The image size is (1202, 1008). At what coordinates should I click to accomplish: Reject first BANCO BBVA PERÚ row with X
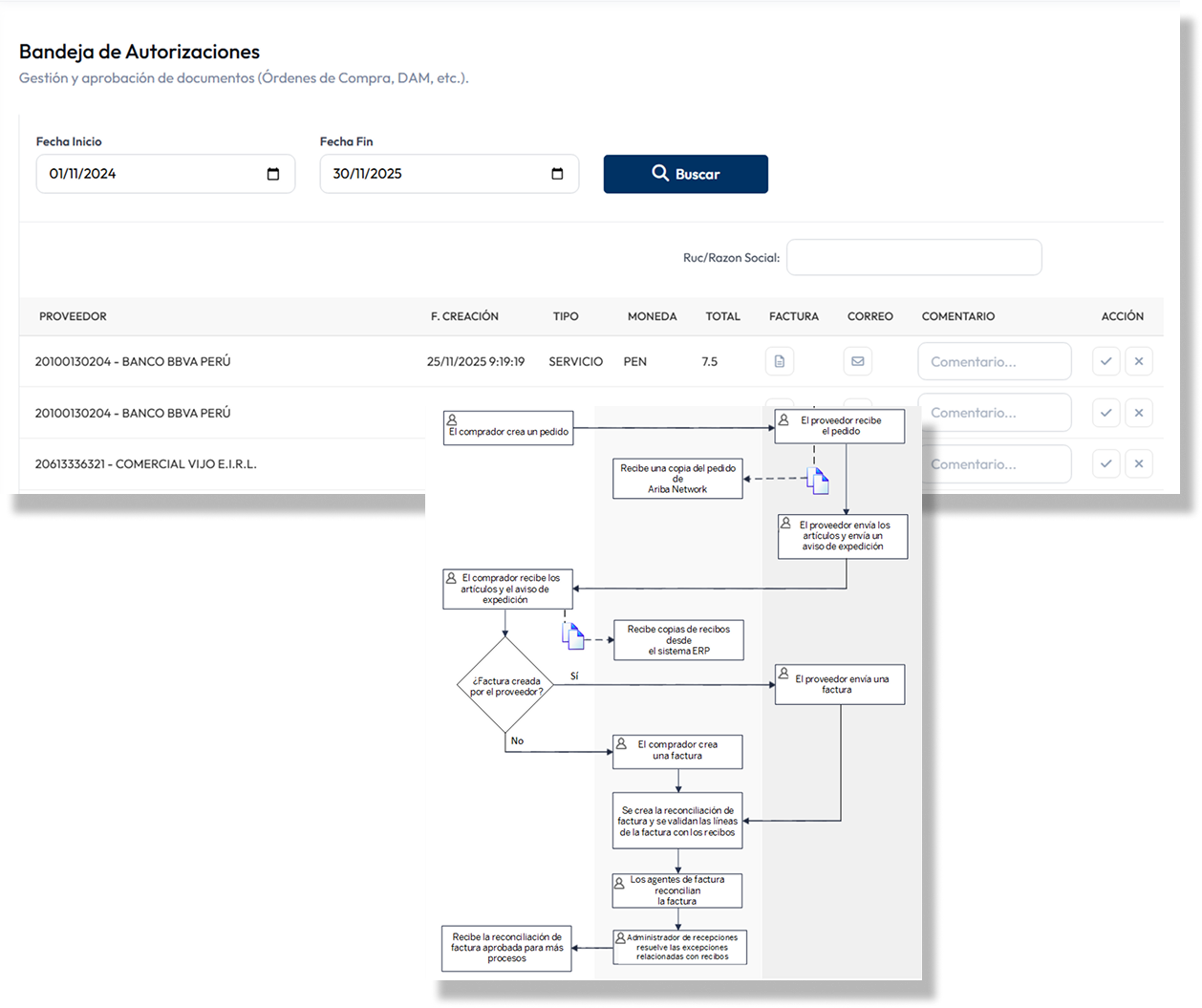tap(1138, 361)
